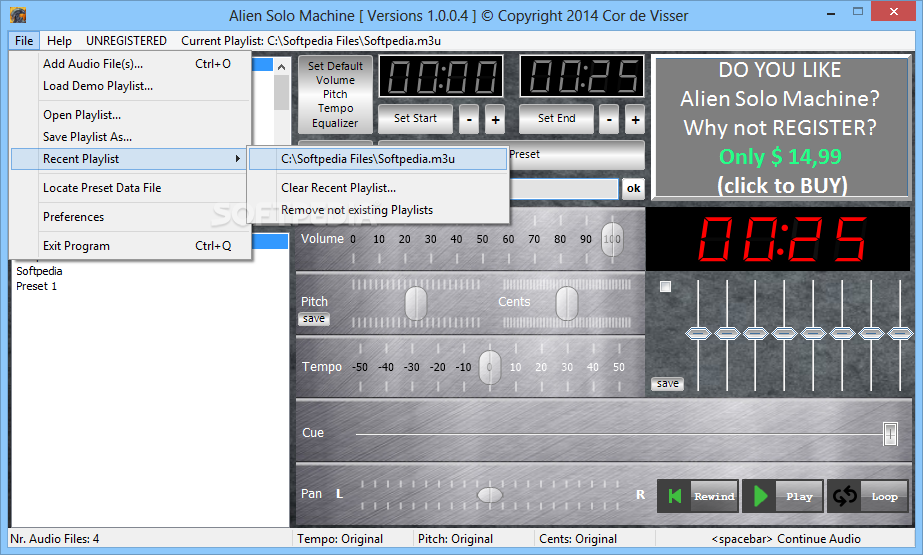Click <spacebar> Continue Audio status text
The height and width of the screenshot is (555, 923).
pyautogui.click(x=786, y=539)
